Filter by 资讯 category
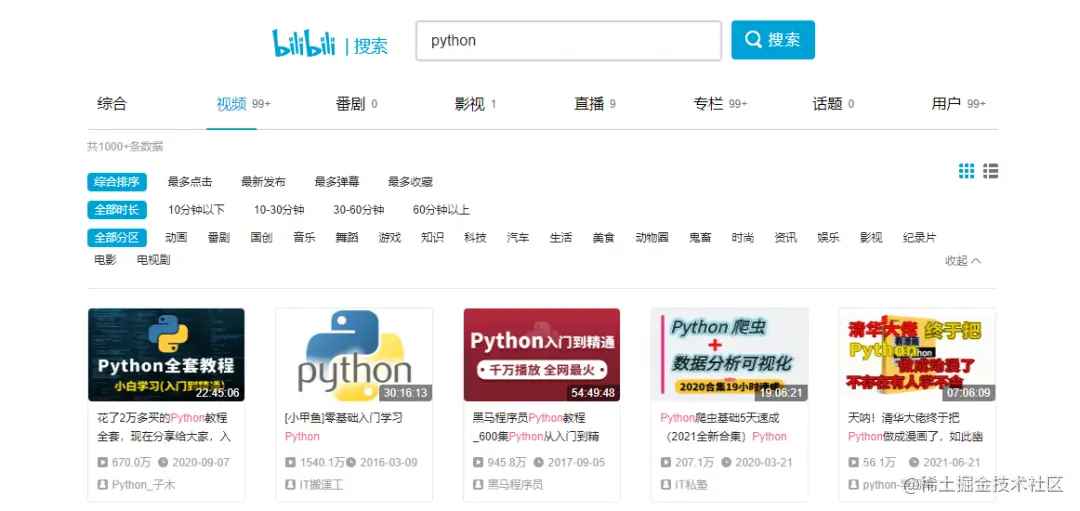The height and width of the screenshot is (511, 1080). (x=786, y=238)
